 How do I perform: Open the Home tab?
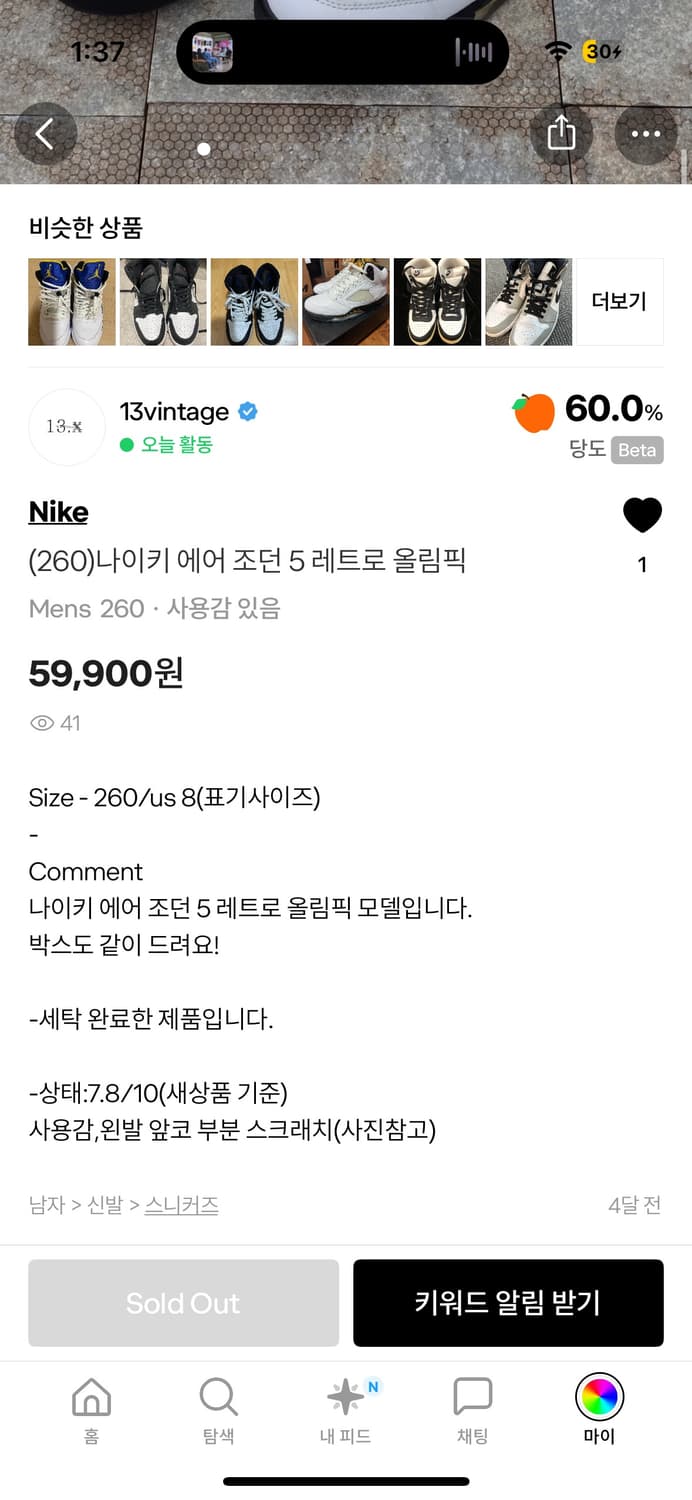[x=91, y=1408]
